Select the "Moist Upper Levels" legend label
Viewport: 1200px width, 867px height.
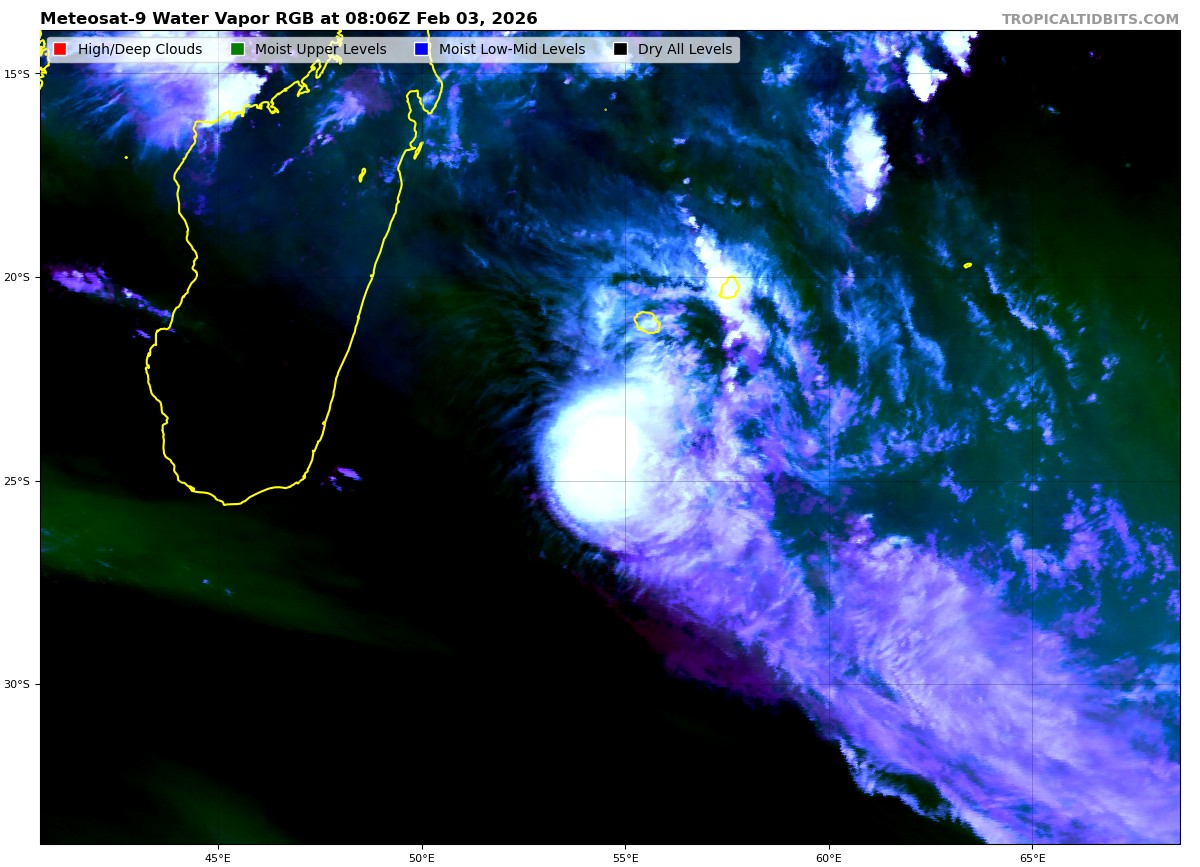(320, 49)
